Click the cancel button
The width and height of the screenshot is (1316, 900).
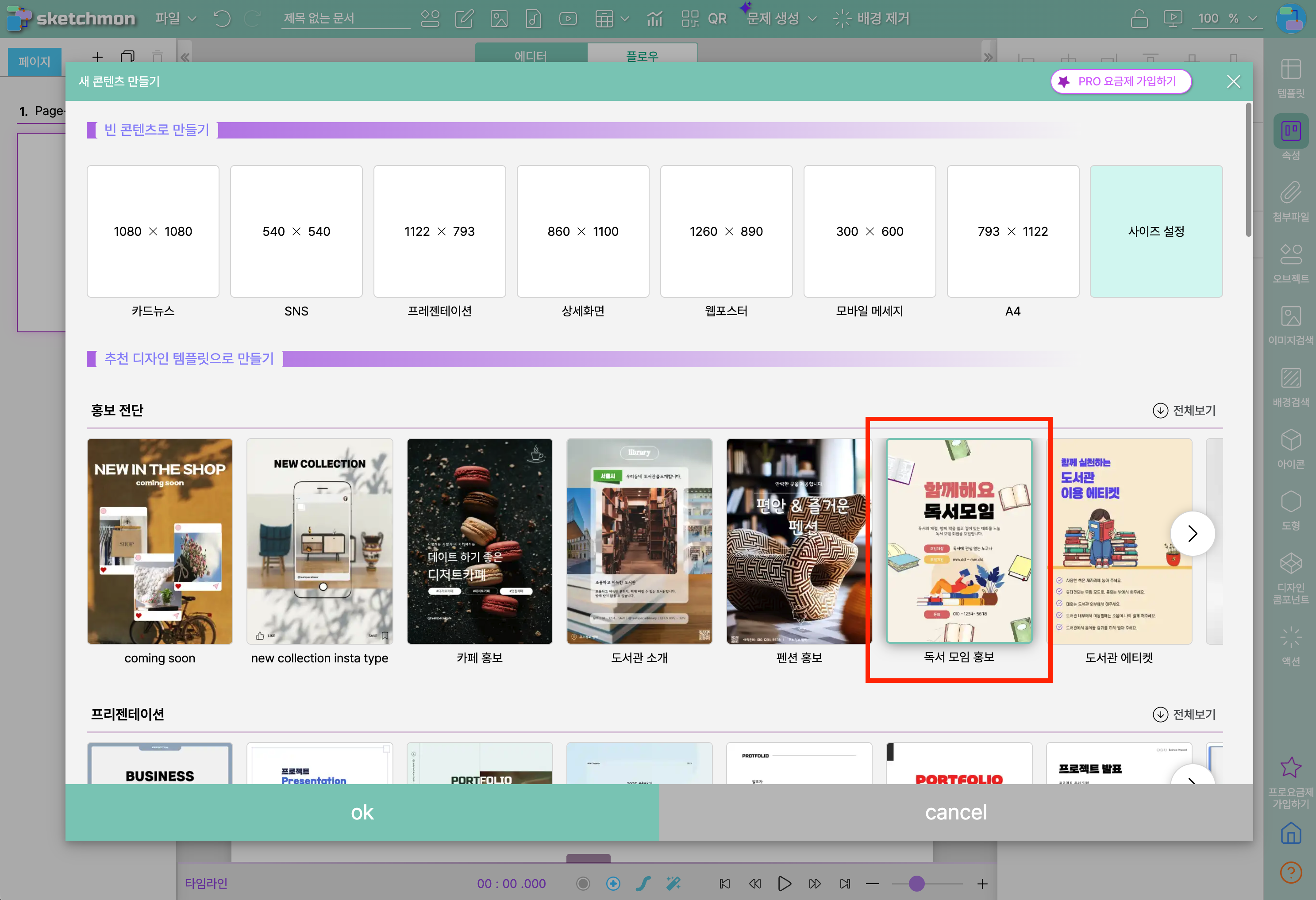955,812
